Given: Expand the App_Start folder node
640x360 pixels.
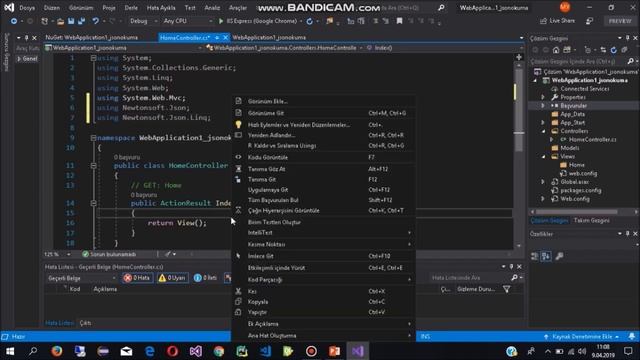Looking at the screenshot, I should 543,122.
